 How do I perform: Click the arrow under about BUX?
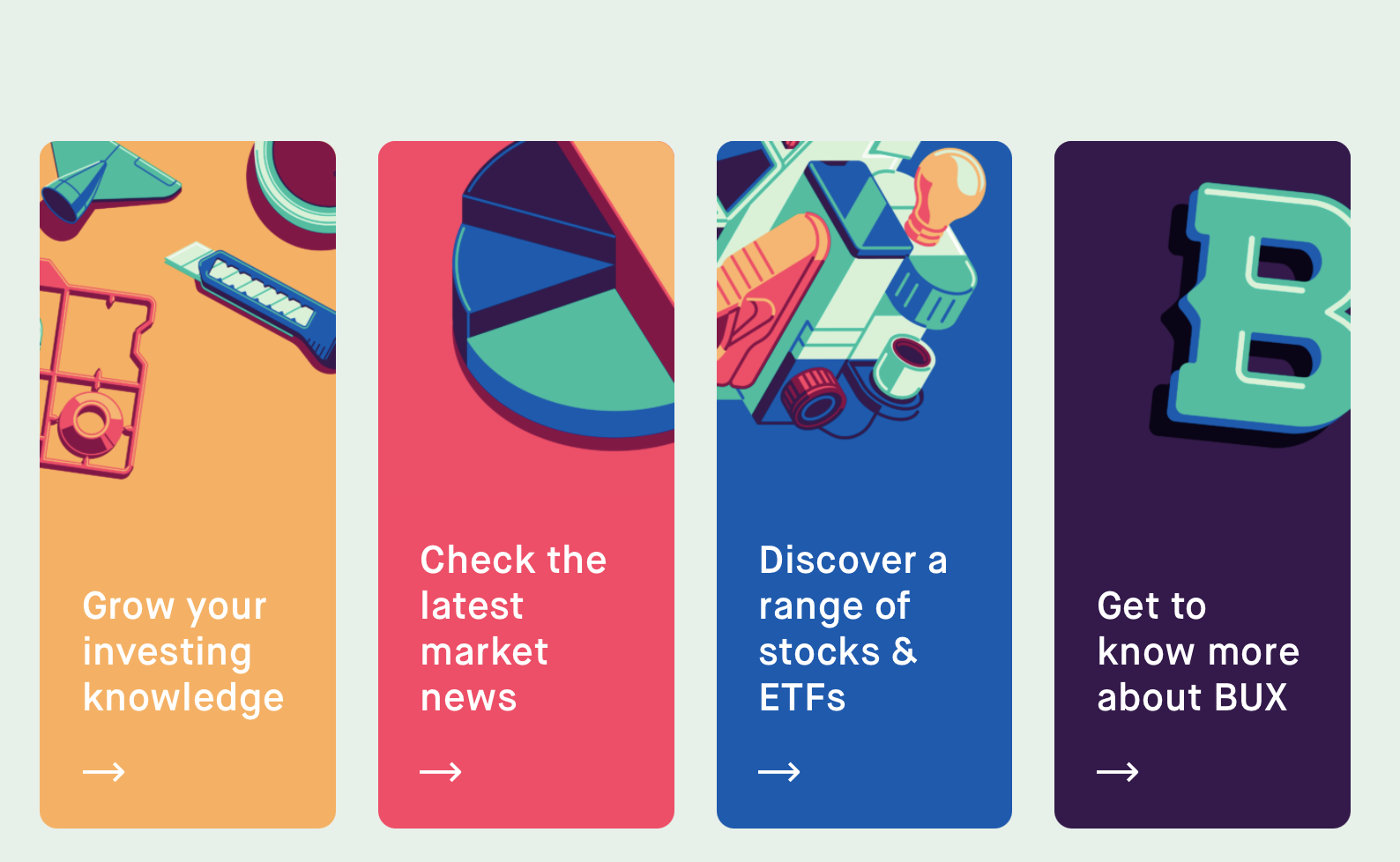click(x=1118, y=772)
